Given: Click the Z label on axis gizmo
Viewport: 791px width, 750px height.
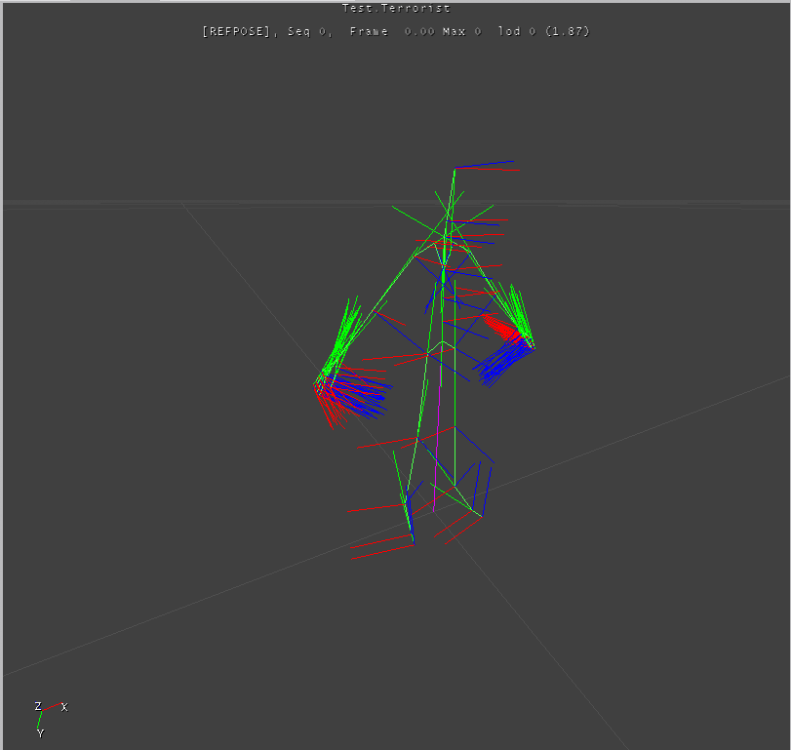Looking at the screenshot, I should click(x=38, y=706).
